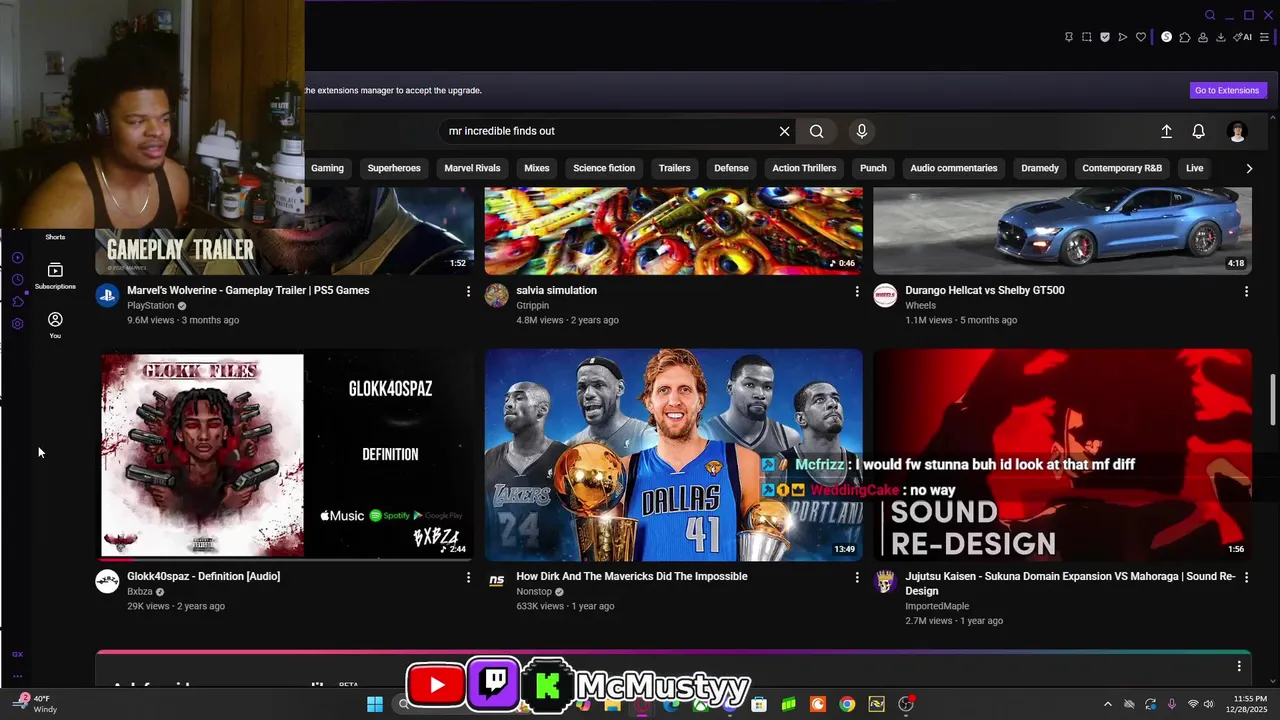Click the page vertical scrollbar thumb
The width and height of the screenshot is (1280, 720).
[1273, 400]
